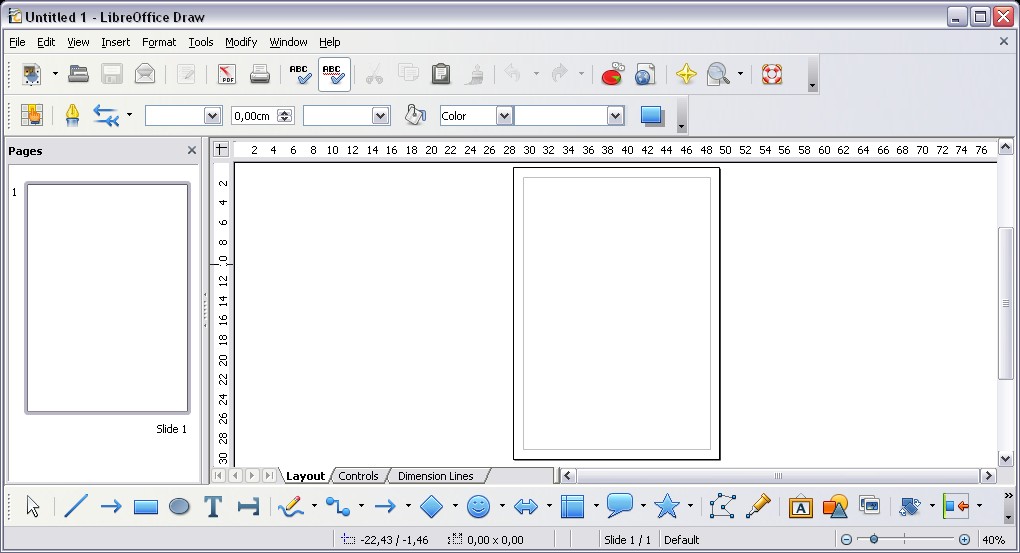1020x553 pixels.
Task: Open the Area fill bucket icon
Action: click(x=414, y=116)
